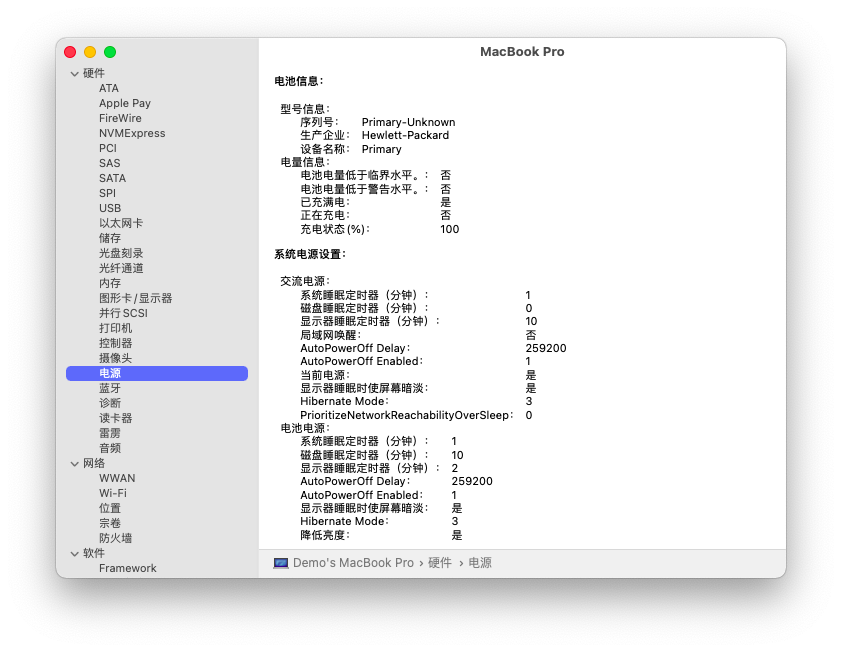Select 控制器 in the sidebar
842x652 pixels.
point(115,343)
